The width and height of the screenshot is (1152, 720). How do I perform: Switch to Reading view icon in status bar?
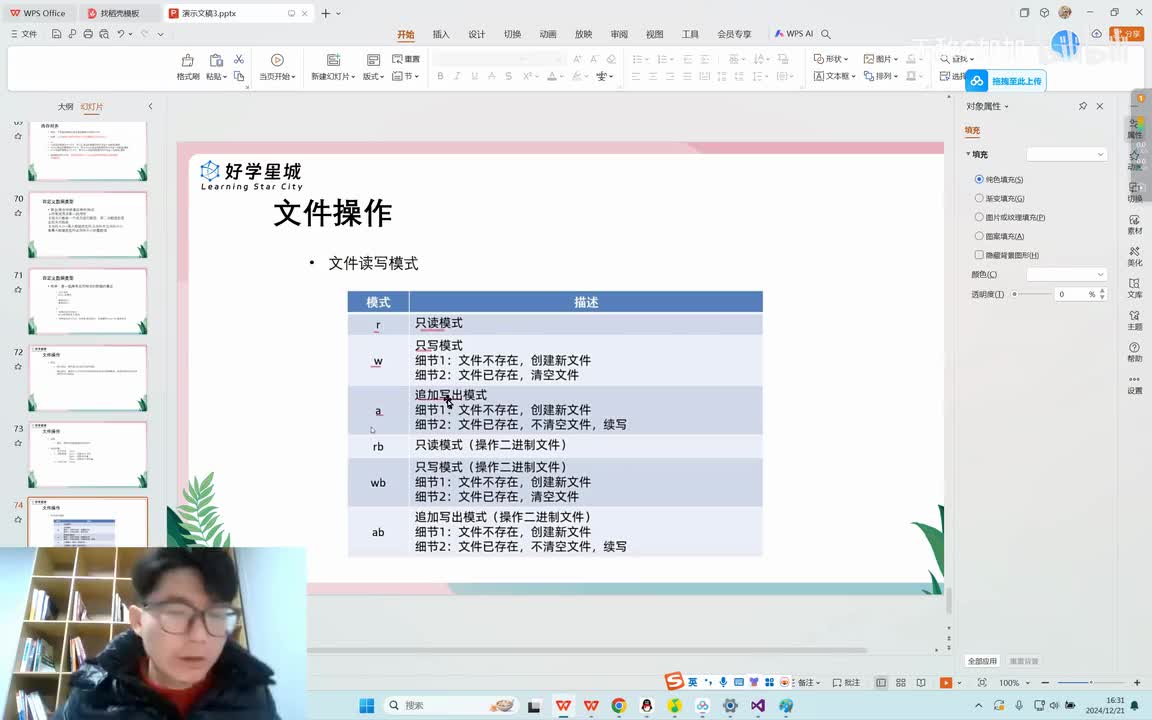click(921, 683)
